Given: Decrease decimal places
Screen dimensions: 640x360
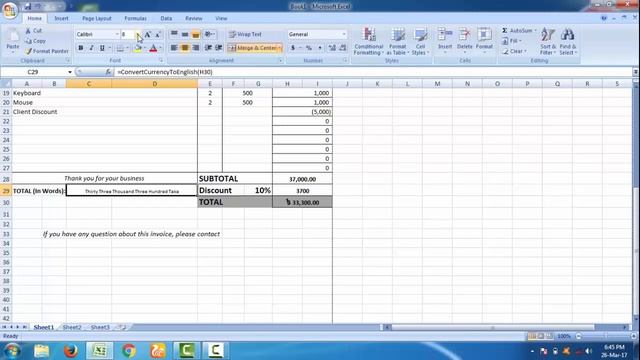Looking at the screenshot, I should tap(342, 48).
